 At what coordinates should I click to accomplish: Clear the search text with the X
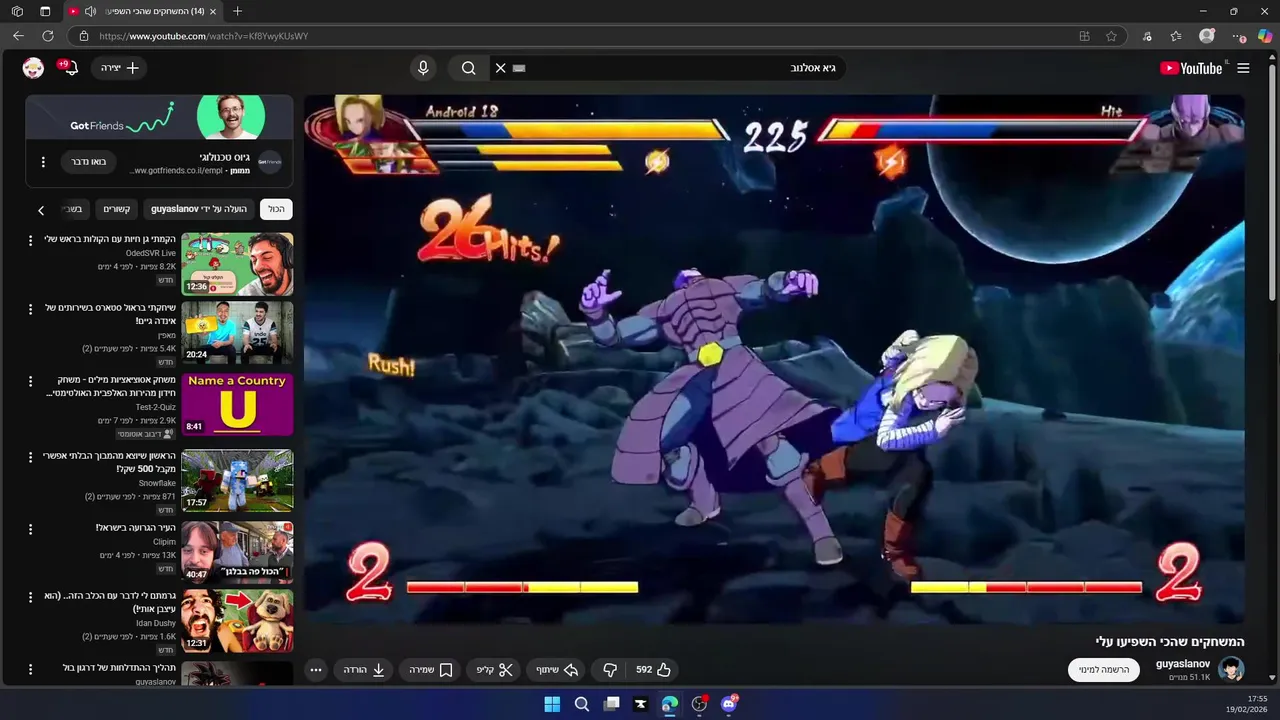[500, 68]
